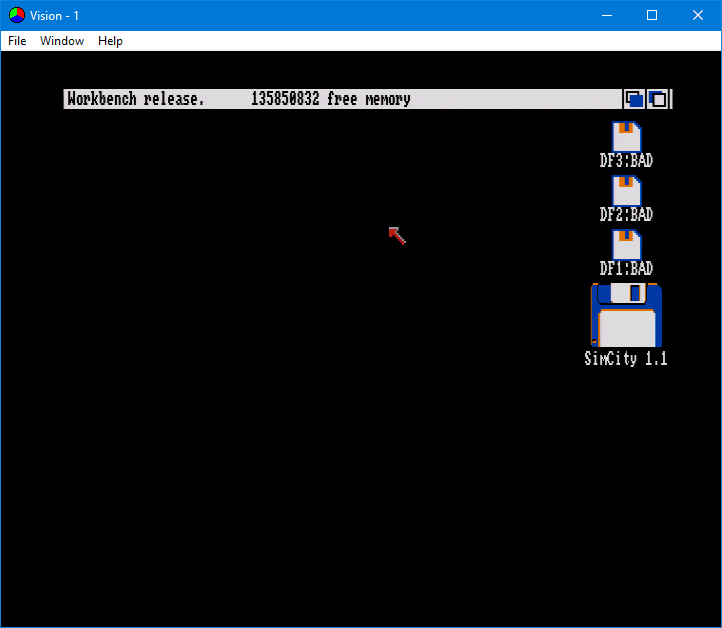Select the DF2:BAD disk icon

(626, 190)
